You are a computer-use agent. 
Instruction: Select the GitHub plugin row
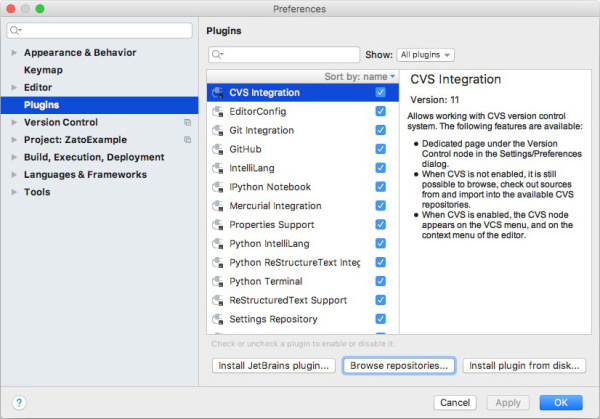pos(303,149)
